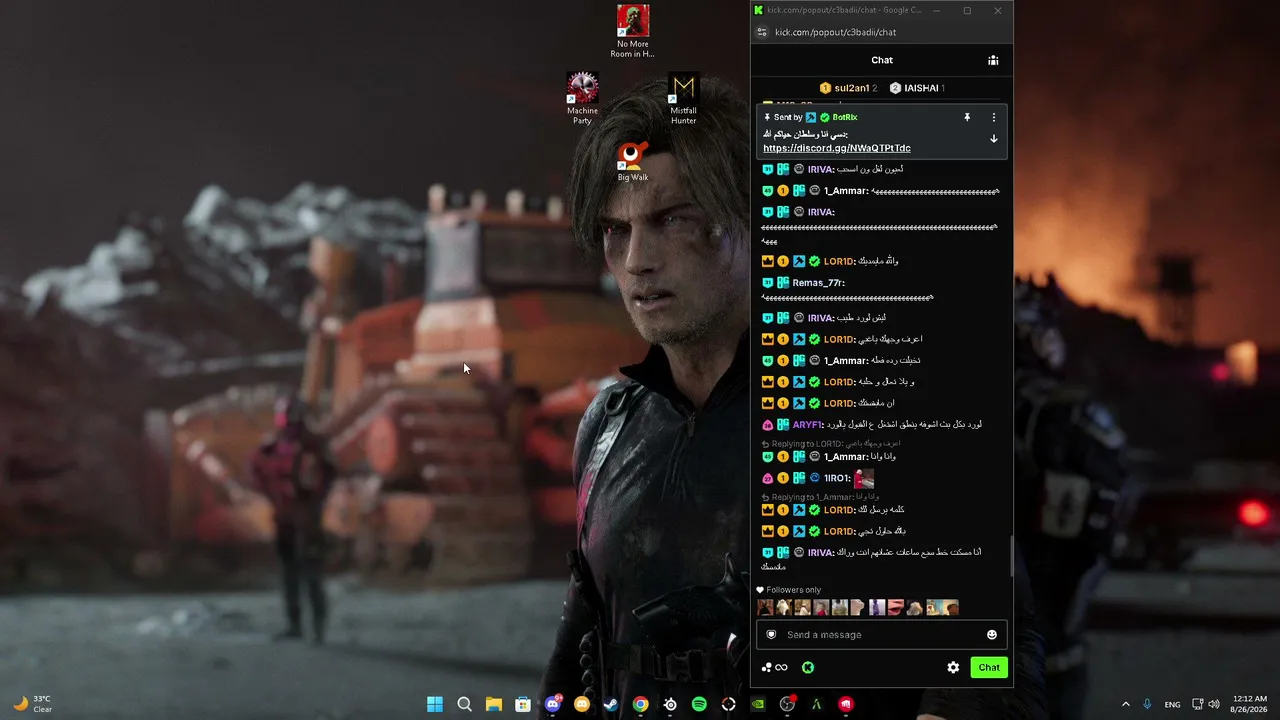Open the pinned message three-dot menu
1280x720 pixels.
(x=993, y=117)
